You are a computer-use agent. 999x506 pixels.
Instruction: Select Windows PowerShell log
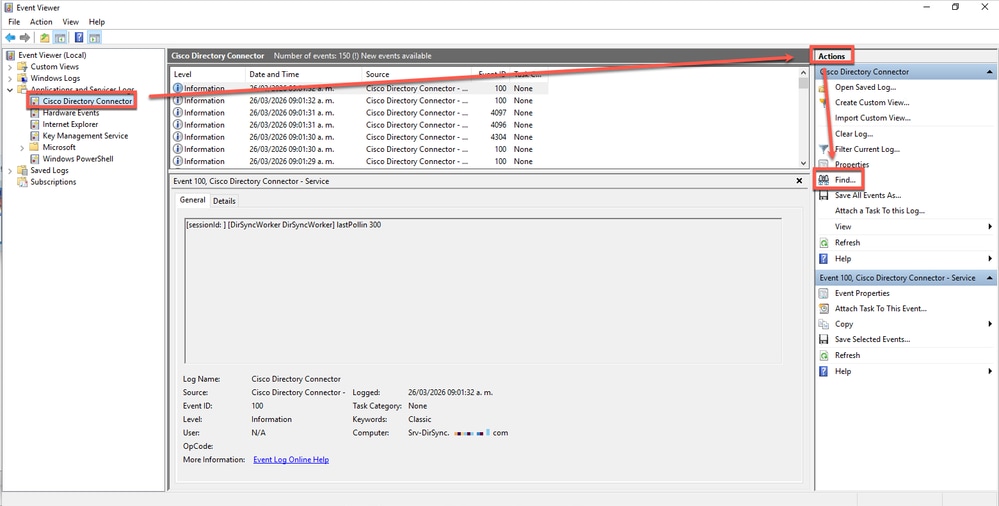click(78, 159)
